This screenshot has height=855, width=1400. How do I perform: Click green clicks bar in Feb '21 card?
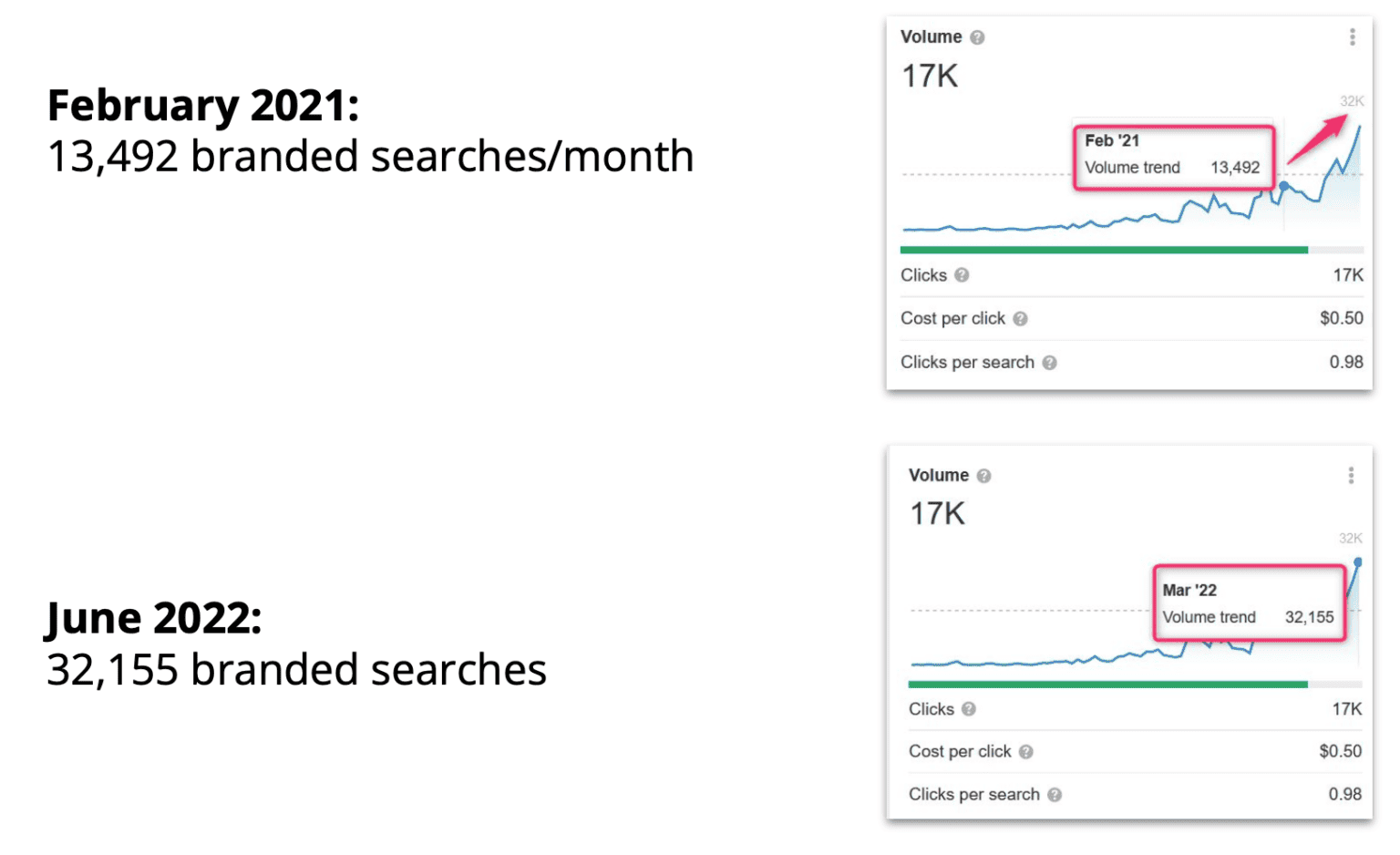pos(1103,250)
